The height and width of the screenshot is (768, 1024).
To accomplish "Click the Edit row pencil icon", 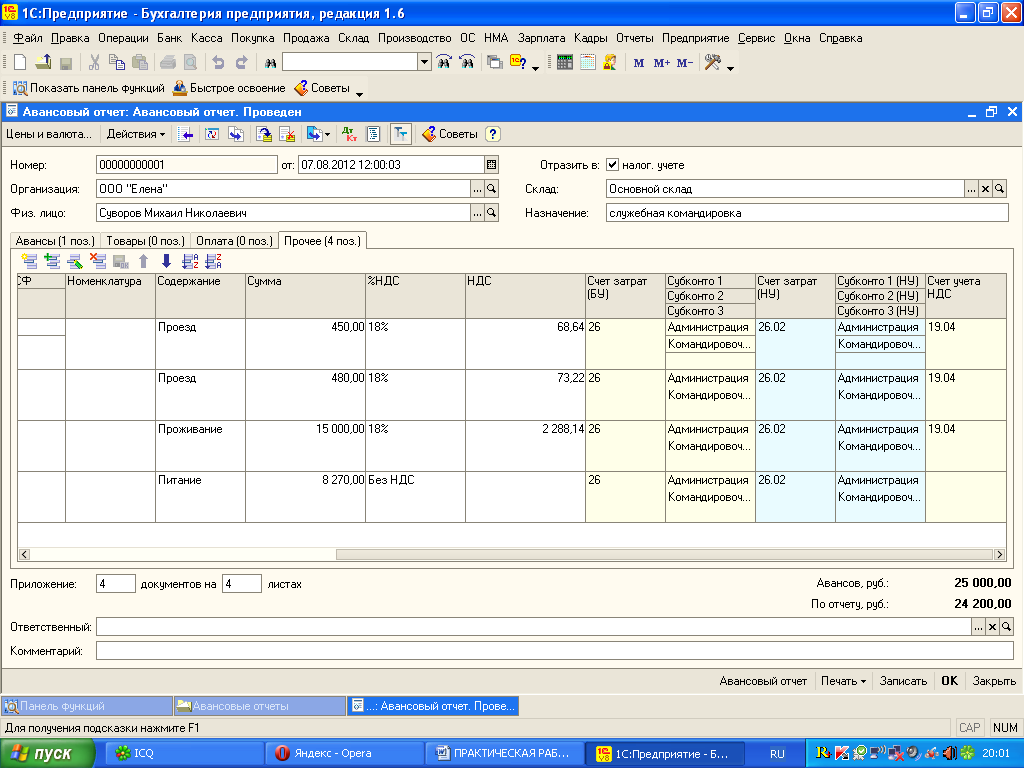I will click(x=75, y=261).
